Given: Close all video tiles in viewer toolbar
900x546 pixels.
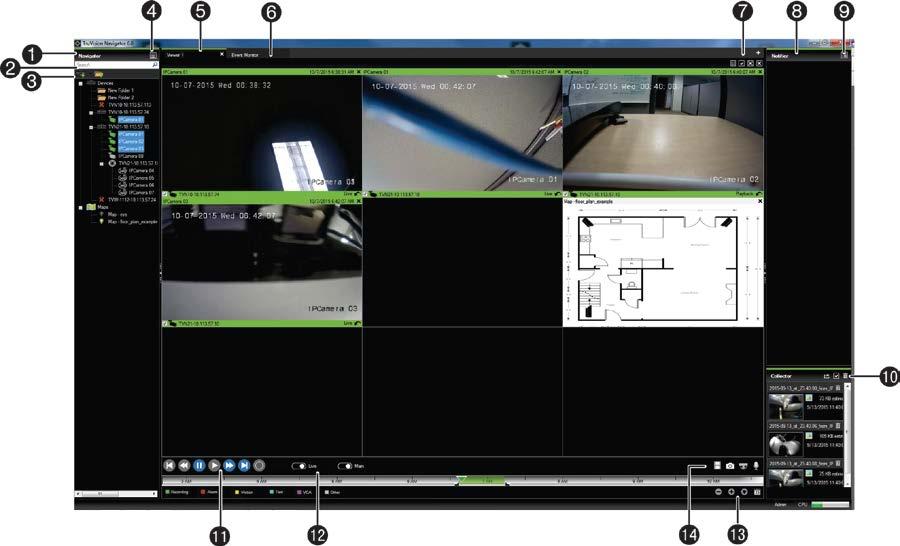Looking at the screenshot, I should pyautogui.click(x=759, y=63).
